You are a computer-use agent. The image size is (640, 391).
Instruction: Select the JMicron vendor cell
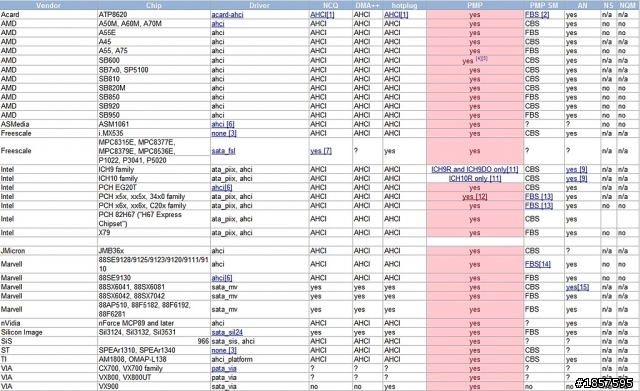click(x=49, y=251)
